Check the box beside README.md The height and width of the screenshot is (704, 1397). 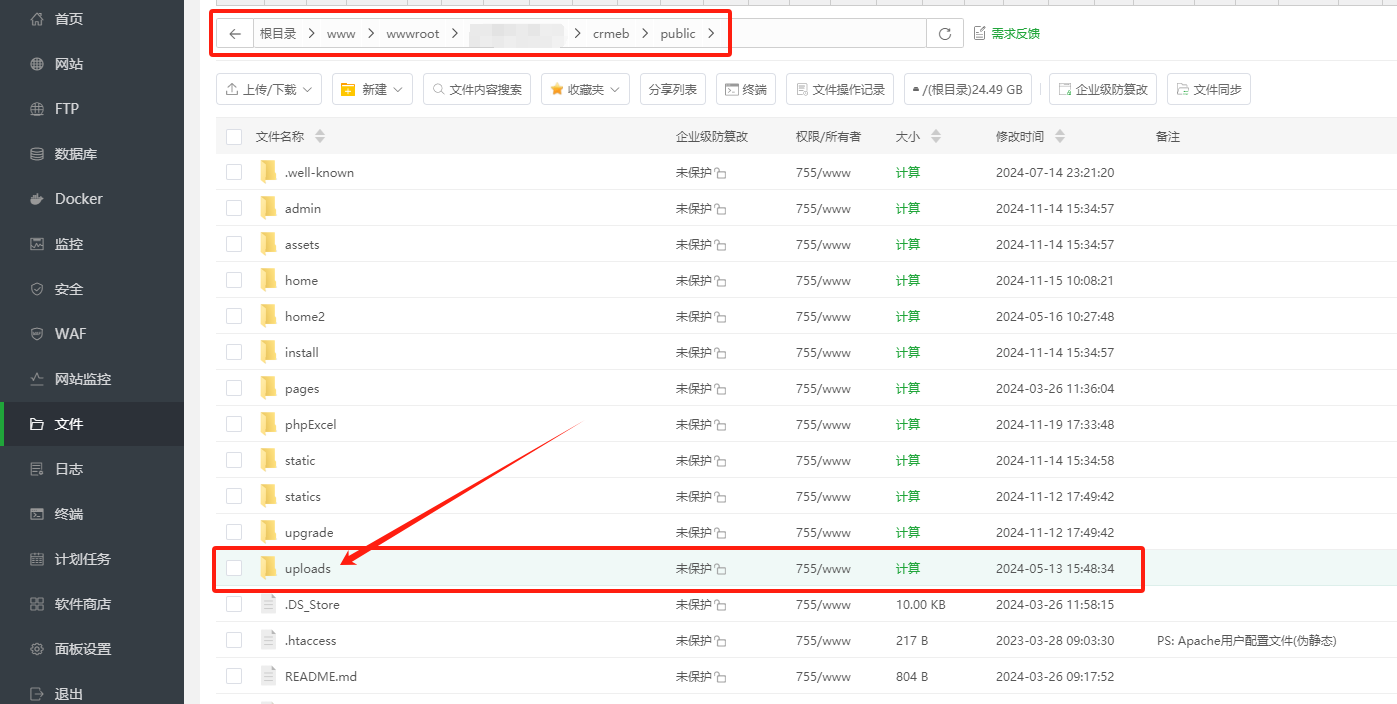coord(234,676)
